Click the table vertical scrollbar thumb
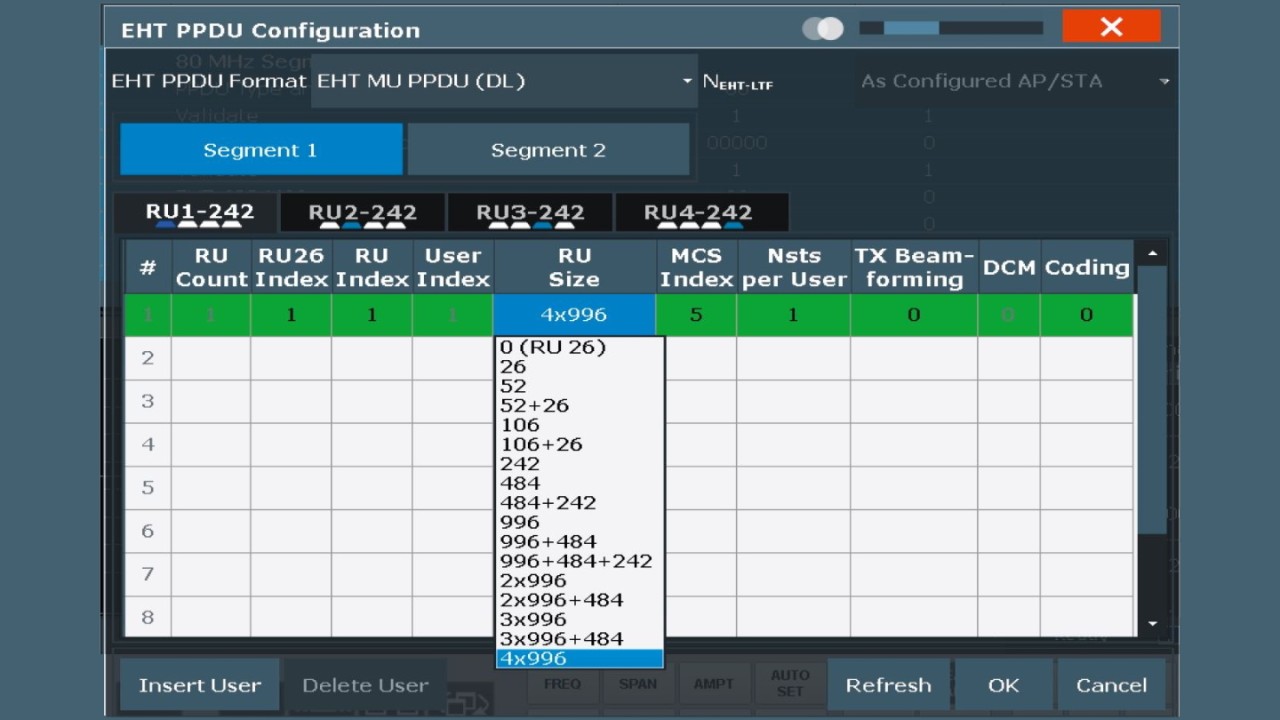Viewport: 1280px width, 720px height. [x=1153, y=400]
